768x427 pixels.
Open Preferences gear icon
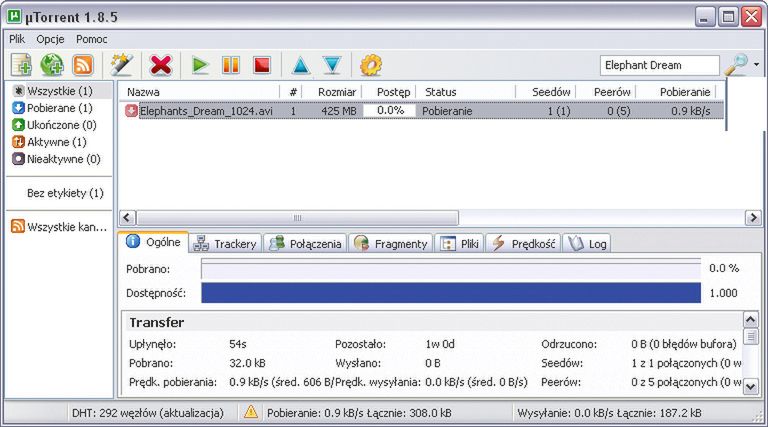pos(371,65)
